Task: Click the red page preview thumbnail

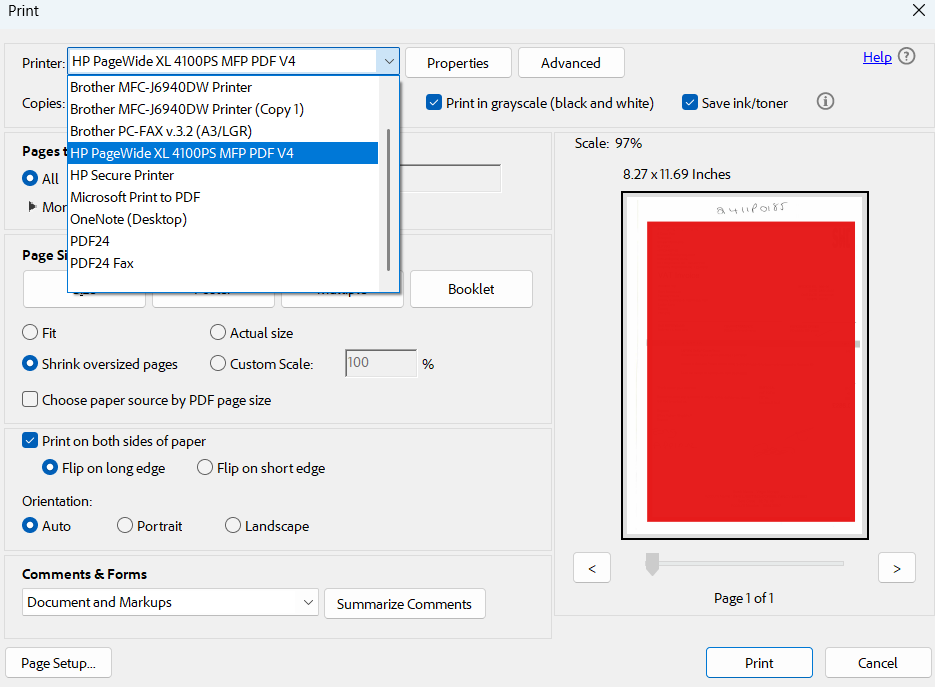Action: click(x=745, y=366)
